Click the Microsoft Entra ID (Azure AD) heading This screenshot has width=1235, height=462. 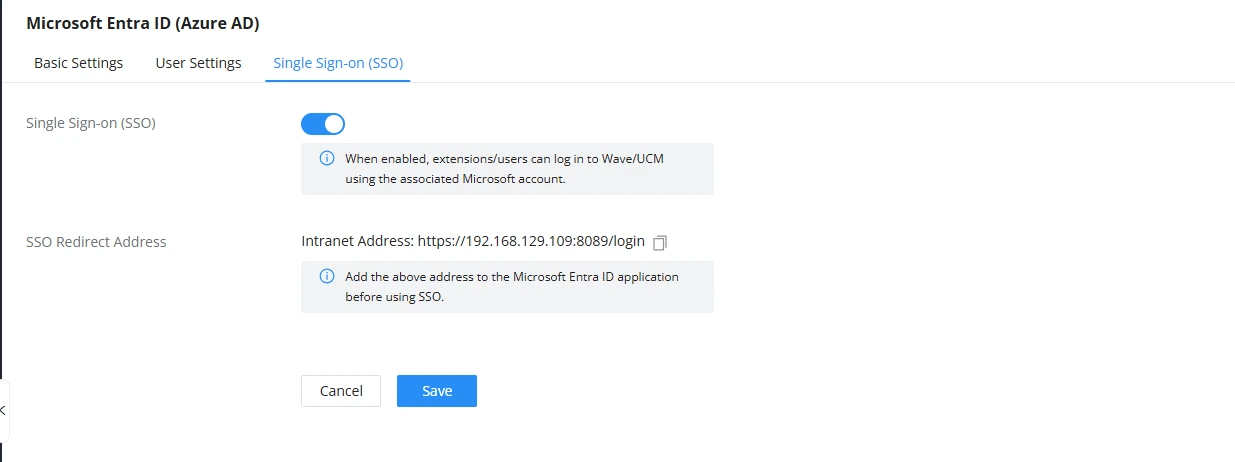tap(143, 22)
